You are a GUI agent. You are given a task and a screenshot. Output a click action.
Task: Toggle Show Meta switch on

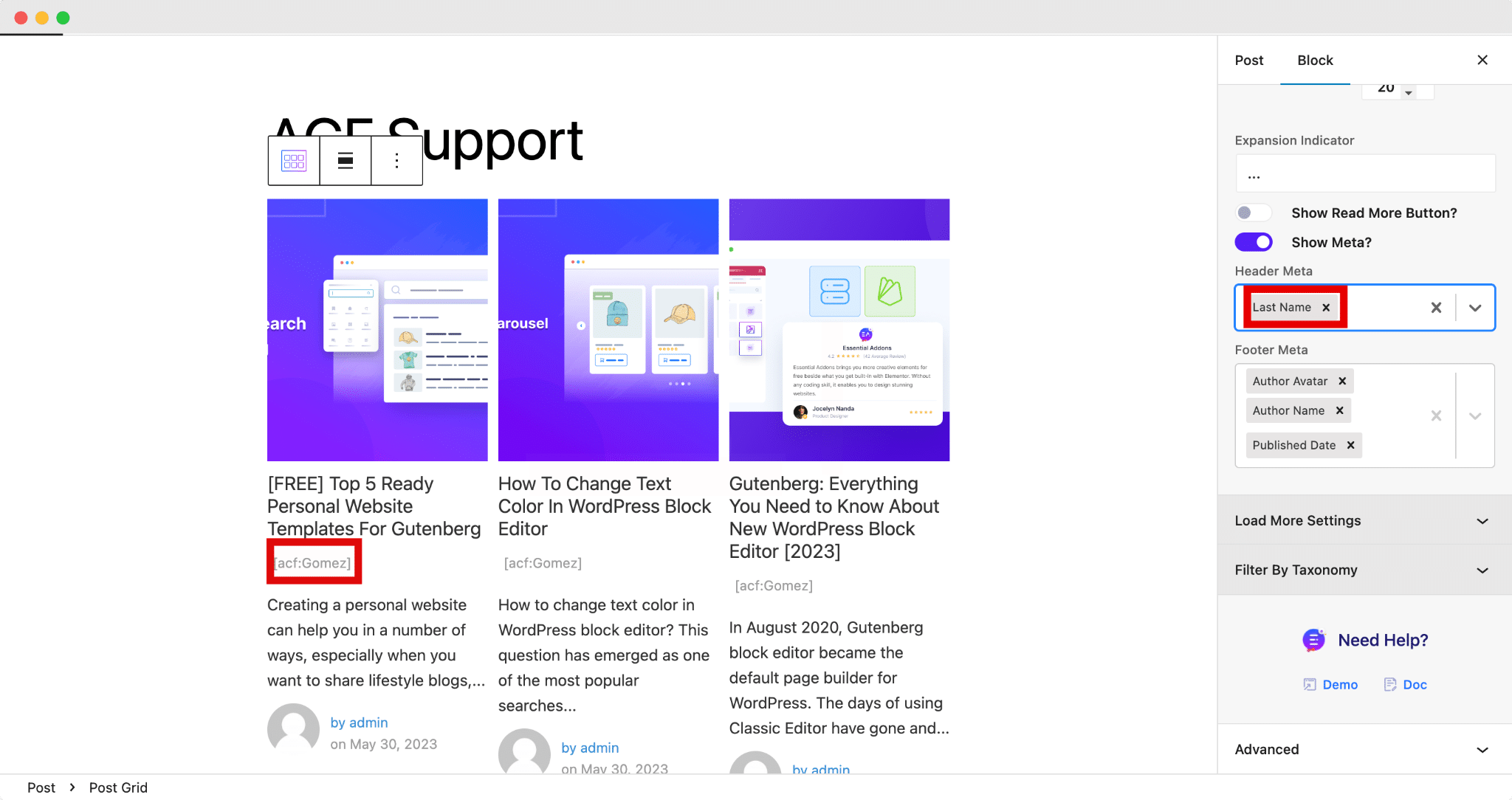(1254, 241)
